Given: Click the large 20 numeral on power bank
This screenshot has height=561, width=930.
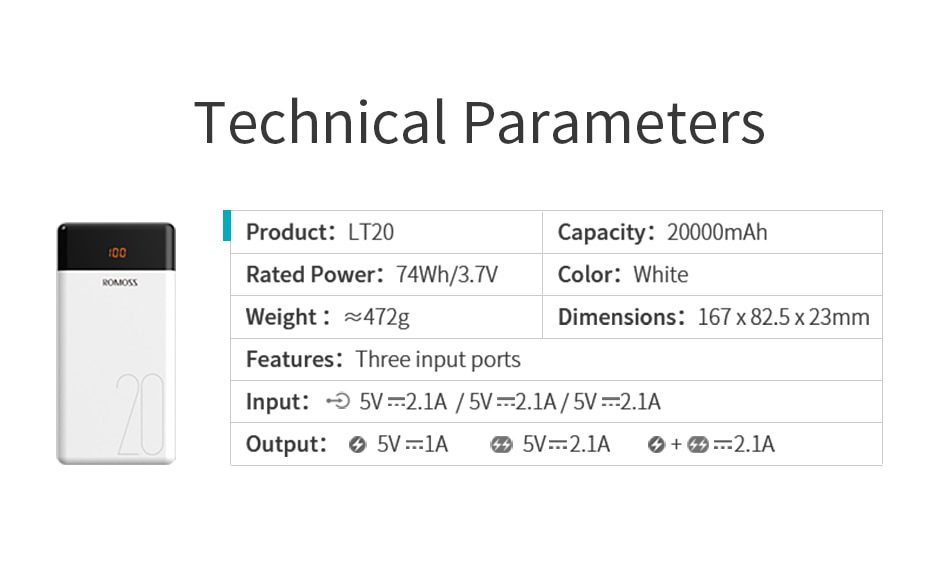Looking at the screenshot, I should pyautogui.click(x=140, y=415).
